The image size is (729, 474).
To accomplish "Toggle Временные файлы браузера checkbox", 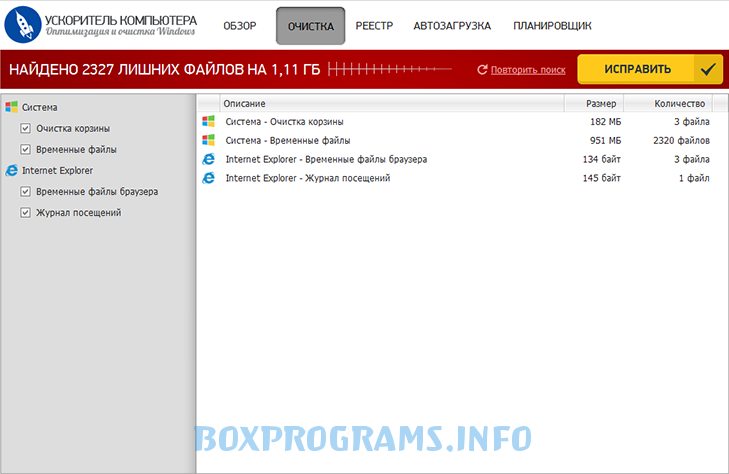I will [x=26, y=191].
